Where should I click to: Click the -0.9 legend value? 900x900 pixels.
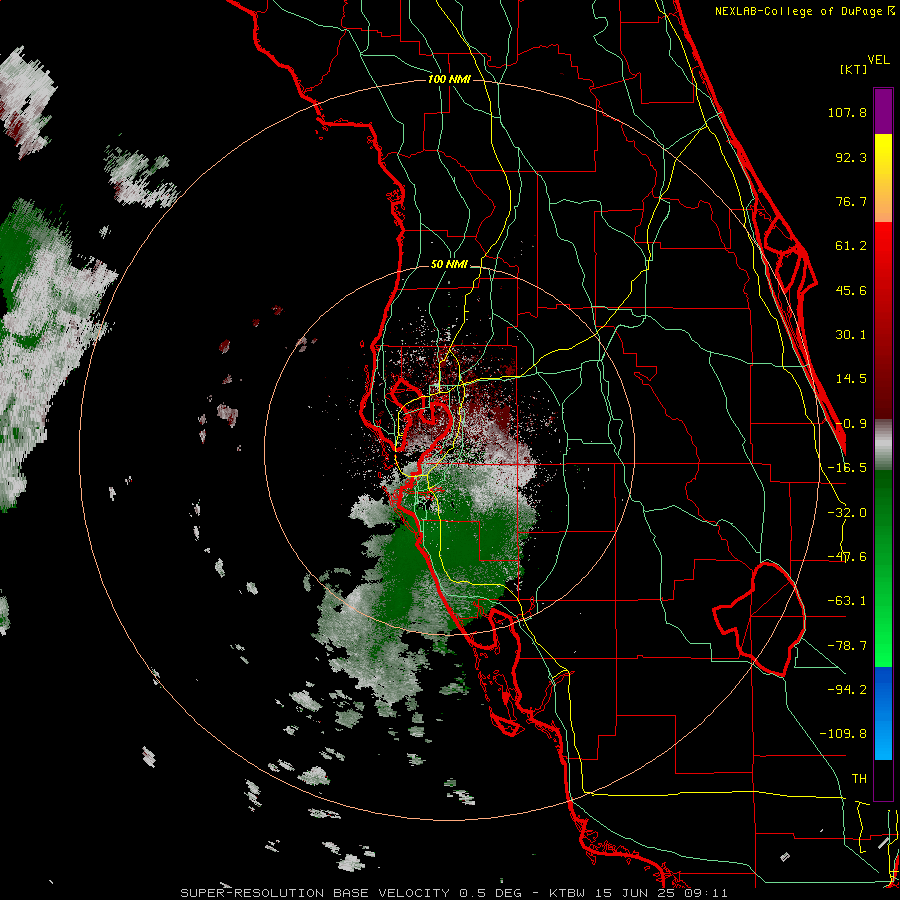(851, 424)
